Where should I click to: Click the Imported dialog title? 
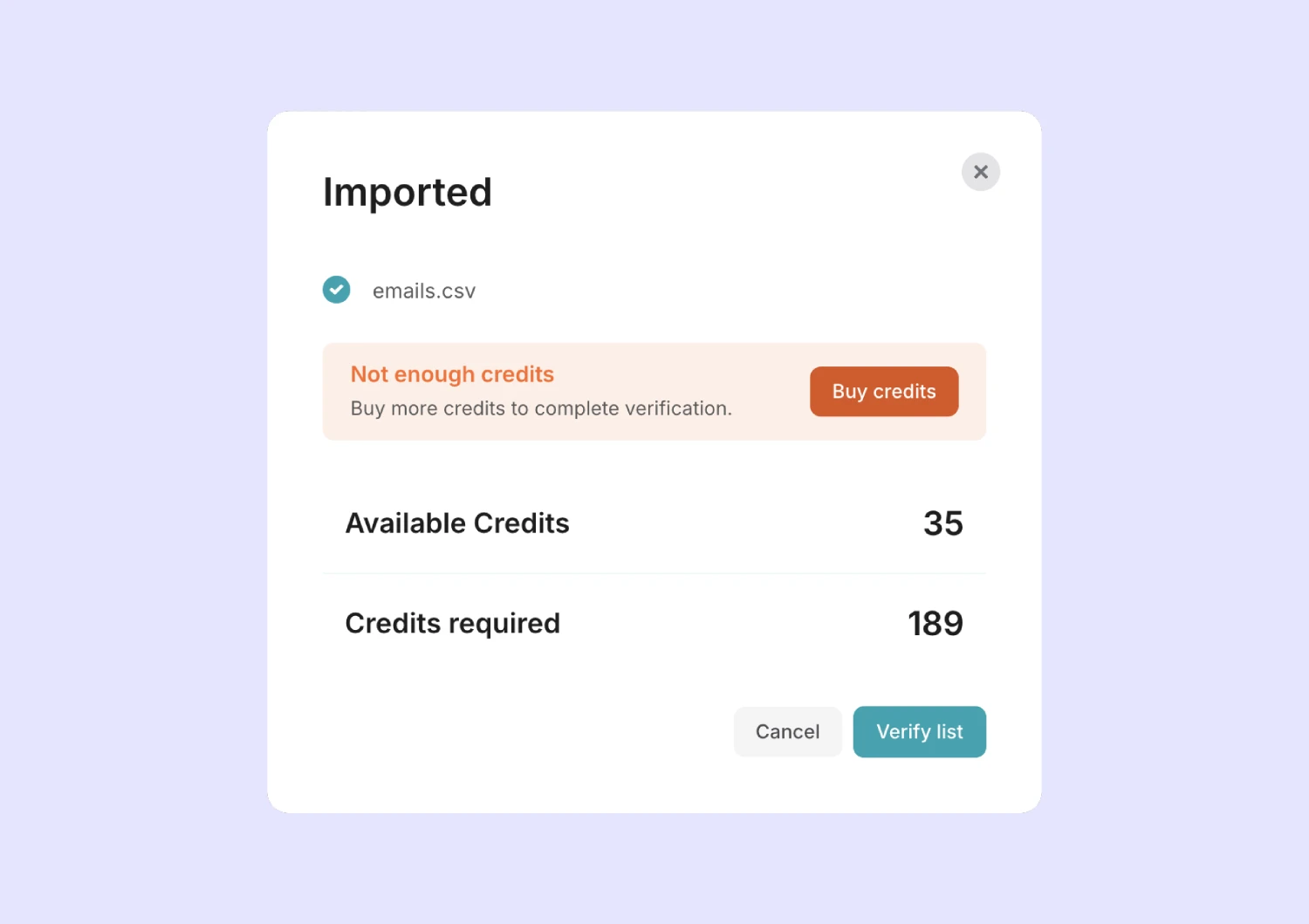click(407, 192)
